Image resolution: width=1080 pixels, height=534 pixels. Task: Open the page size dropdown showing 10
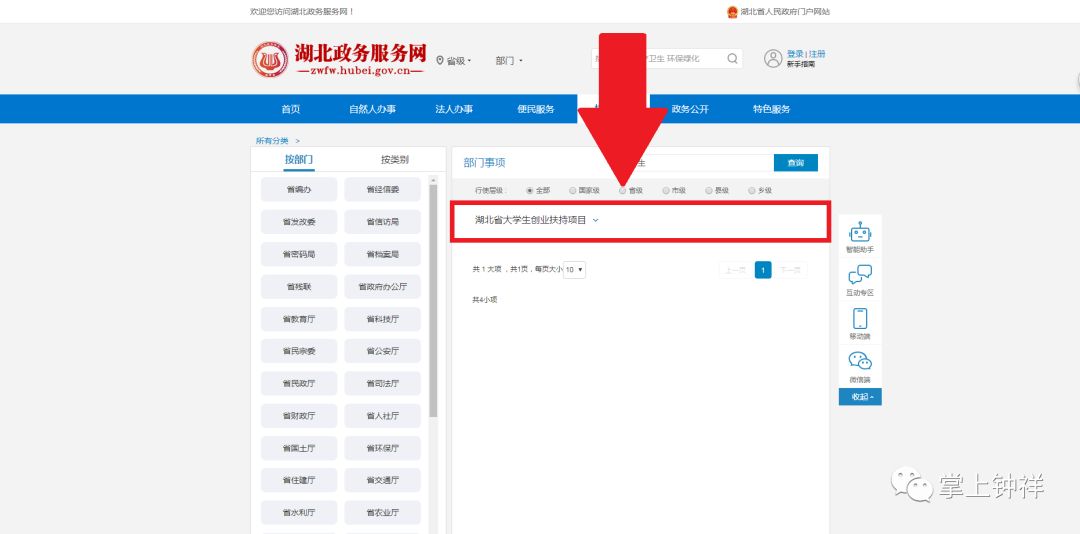click(x=574, y=270)
